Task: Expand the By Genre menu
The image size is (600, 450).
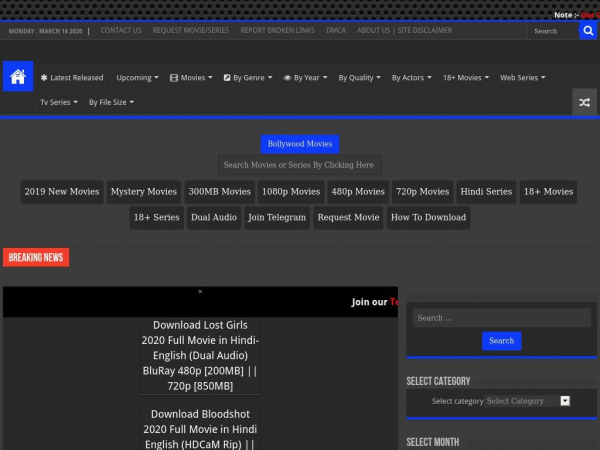Action: [247, 77]
